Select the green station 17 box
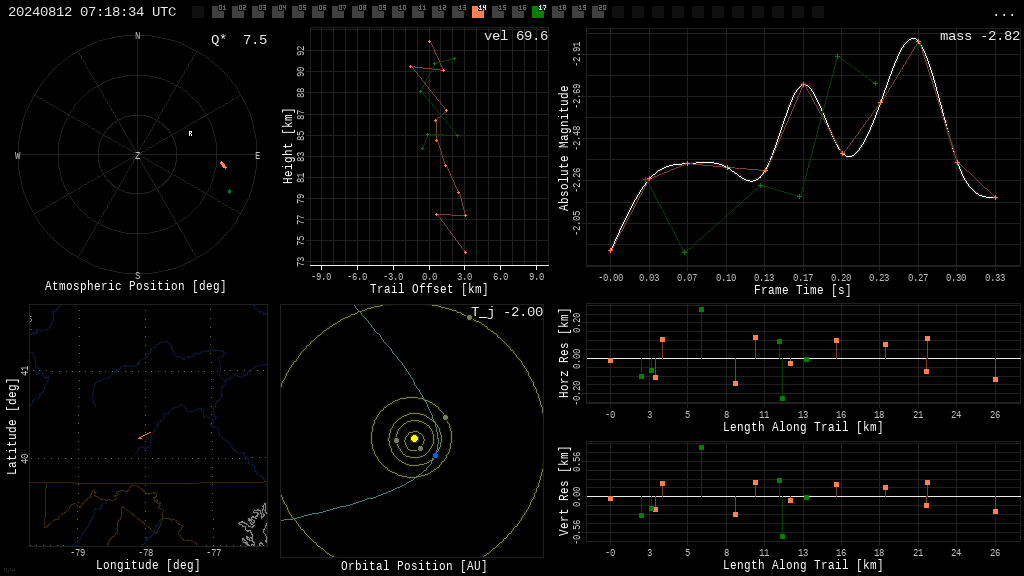Image resolution: width=1024 pixels, height=576 pixels. click(x=538, y=11)
